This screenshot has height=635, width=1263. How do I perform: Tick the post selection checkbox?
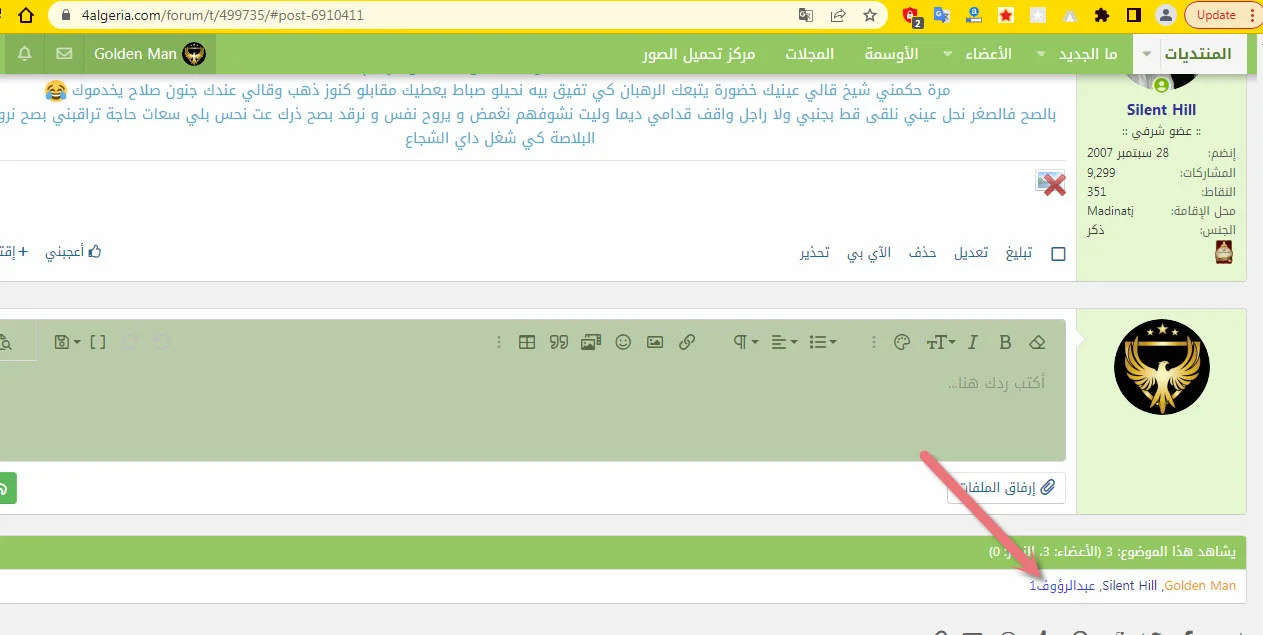click(1058, 254)
